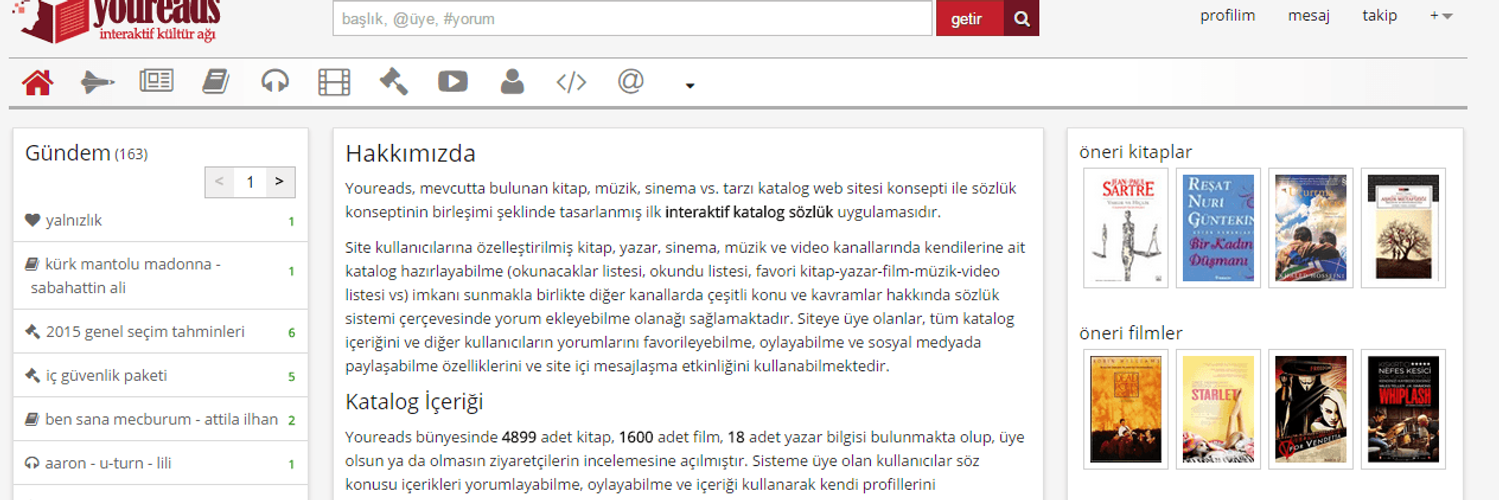
Task: Open the yalnızlık topic
Action: [74, 220]
